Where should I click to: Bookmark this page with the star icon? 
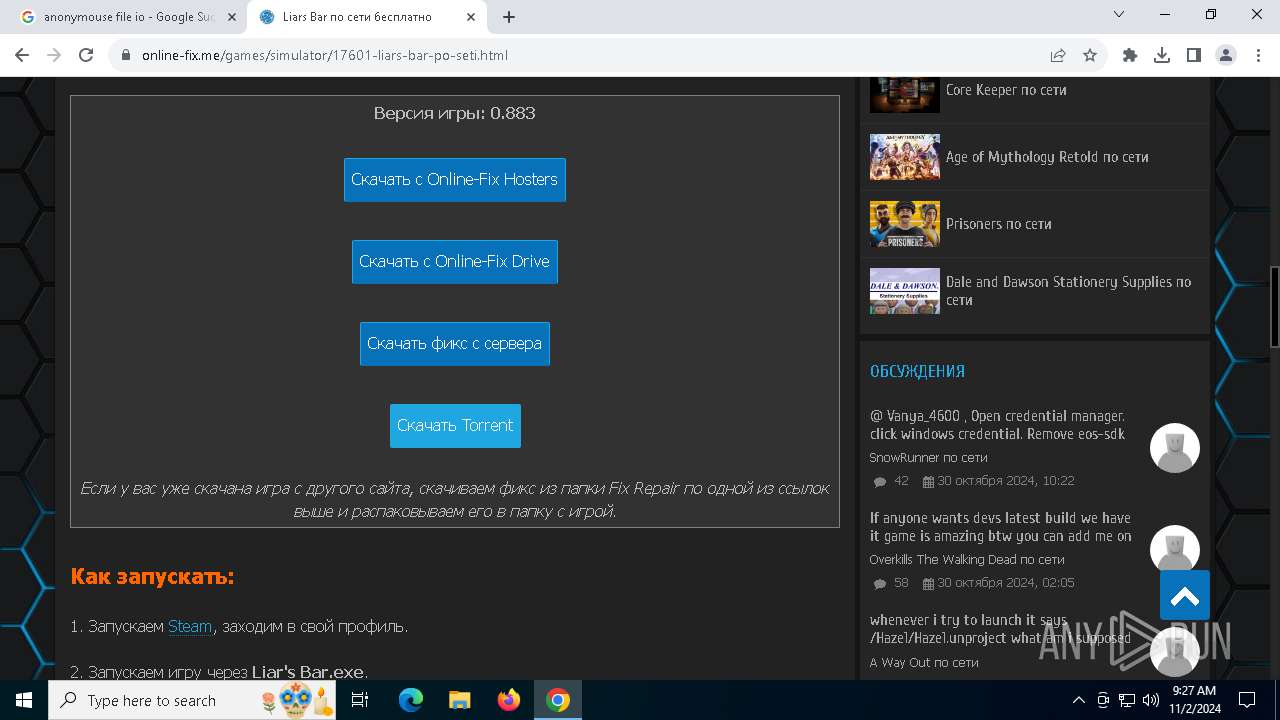(x=1090, y=55)
